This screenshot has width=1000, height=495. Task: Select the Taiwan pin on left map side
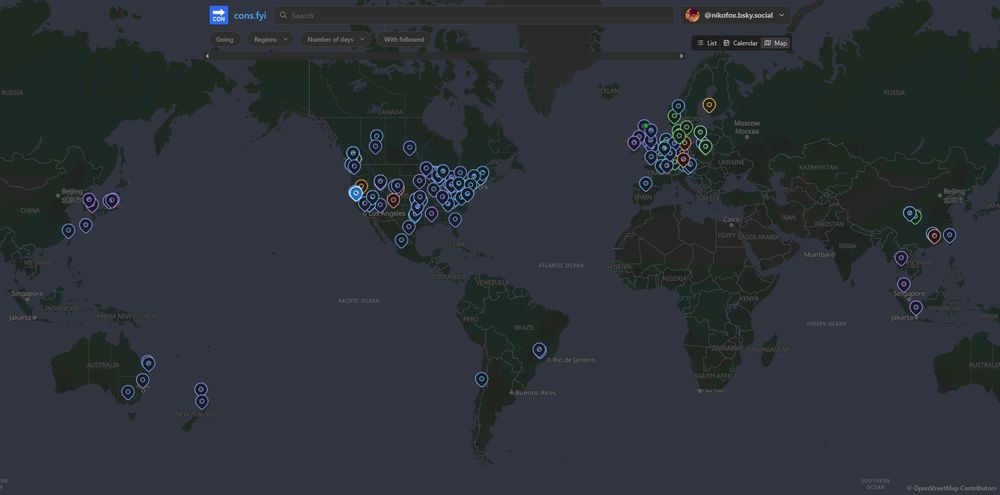[68, 230]
